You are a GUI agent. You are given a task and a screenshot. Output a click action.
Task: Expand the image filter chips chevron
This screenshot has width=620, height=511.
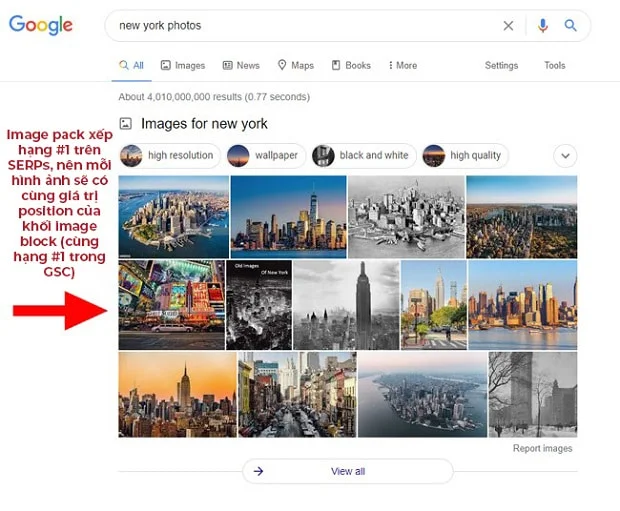[565, 155]
